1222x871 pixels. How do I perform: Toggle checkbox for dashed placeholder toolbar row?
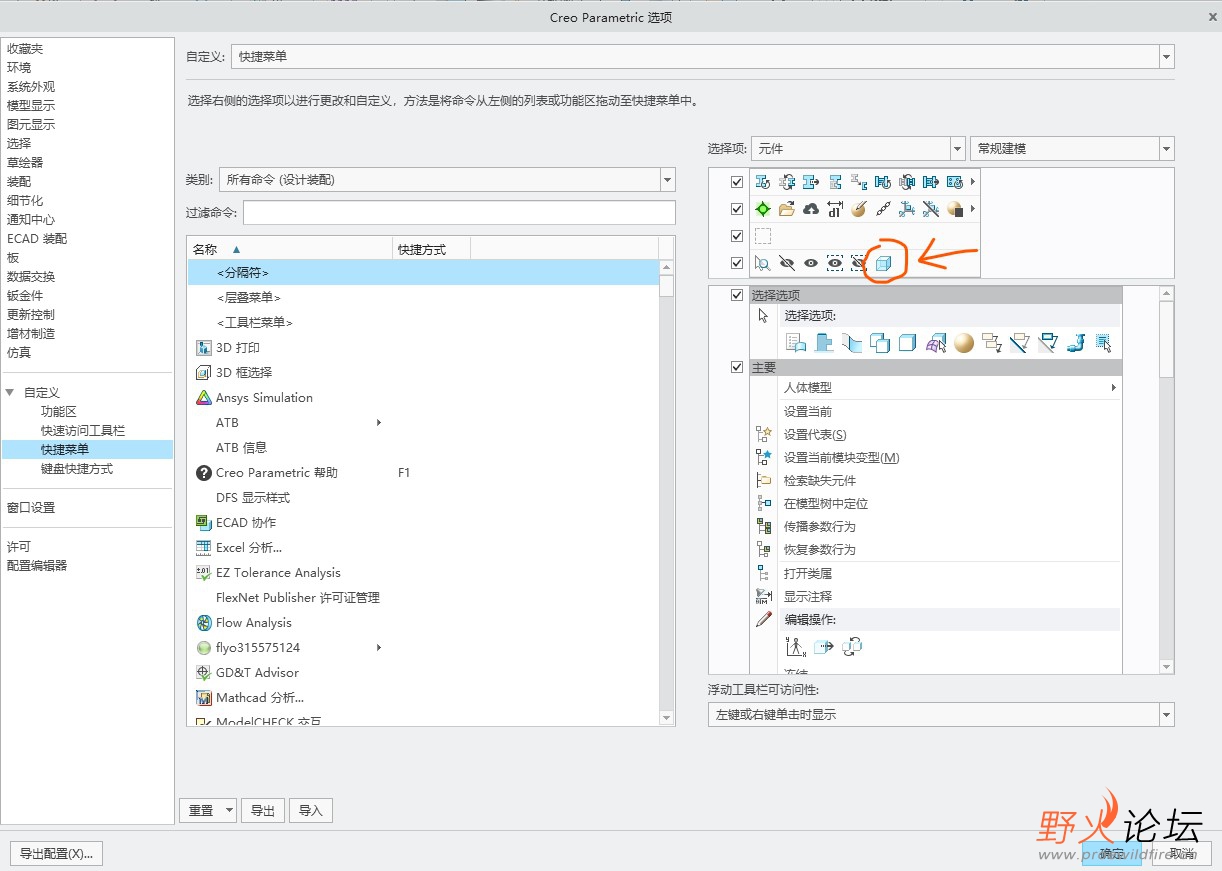(737, 236)
